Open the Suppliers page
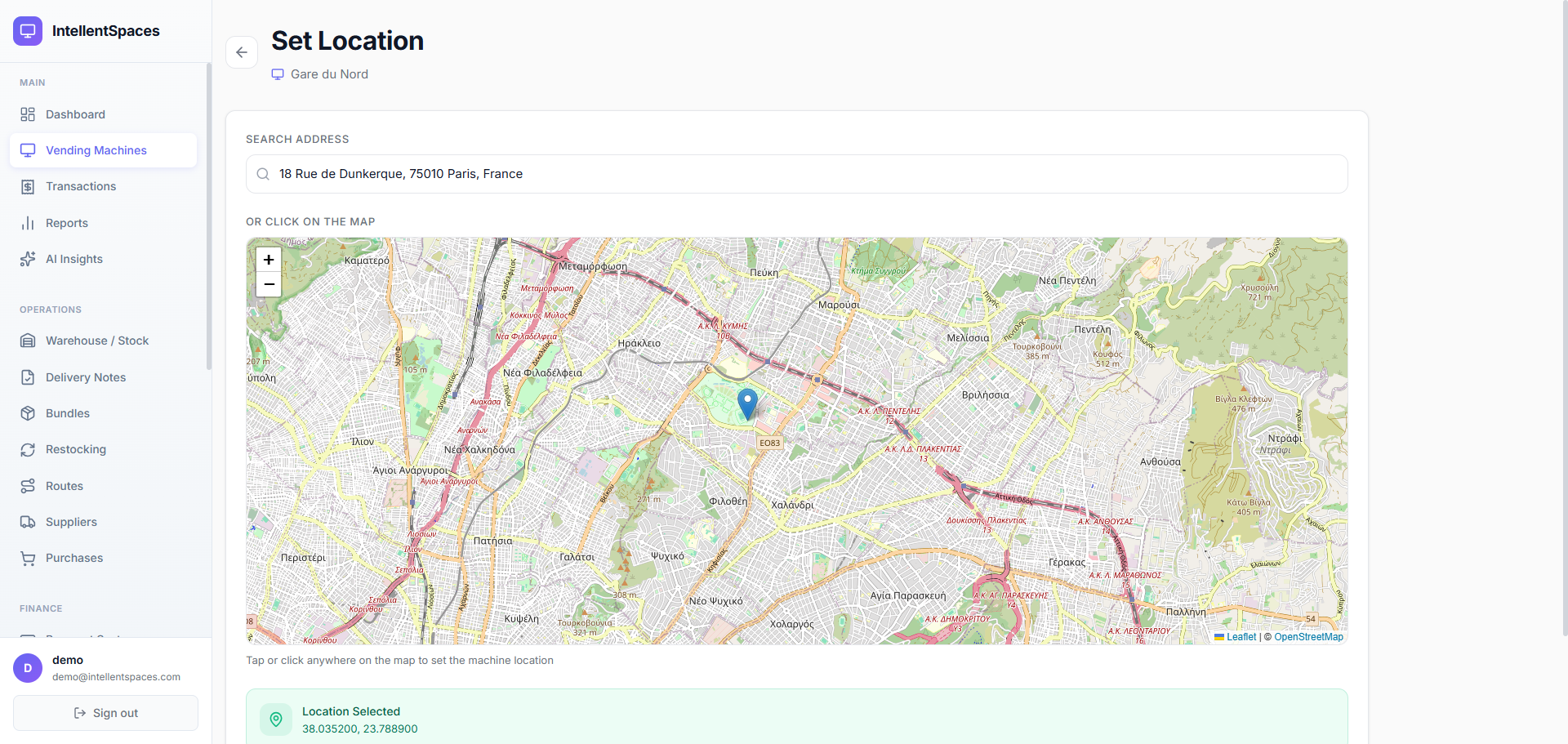 (x=103, y=522)
